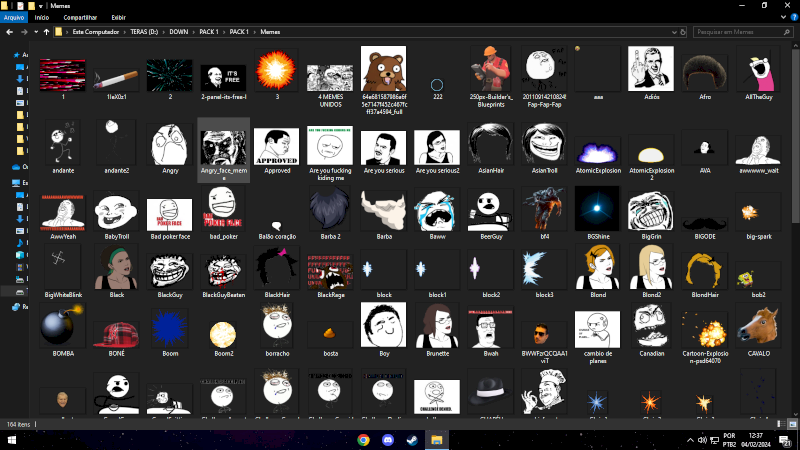Refresh the Memes folder view
800x450 pixels.
pyautogui.click(x=683, y=32)
